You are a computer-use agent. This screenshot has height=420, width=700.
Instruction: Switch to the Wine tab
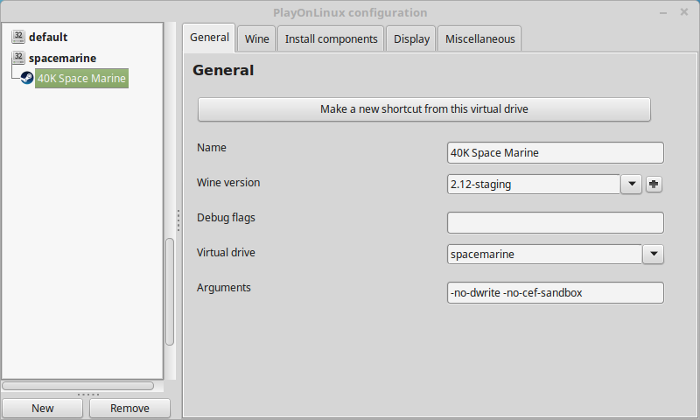point(257,39)
